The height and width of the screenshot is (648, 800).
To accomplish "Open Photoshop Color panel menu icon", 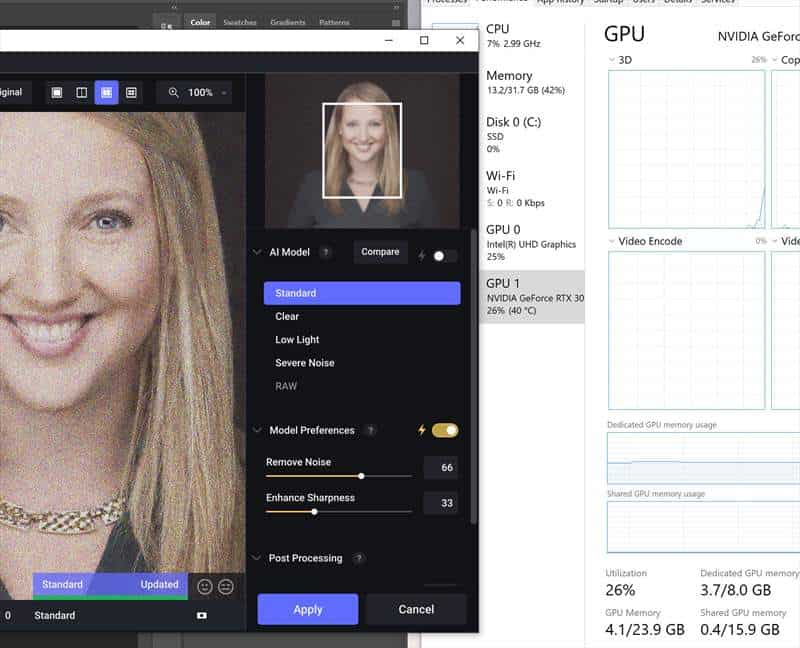I will (396, 23).
